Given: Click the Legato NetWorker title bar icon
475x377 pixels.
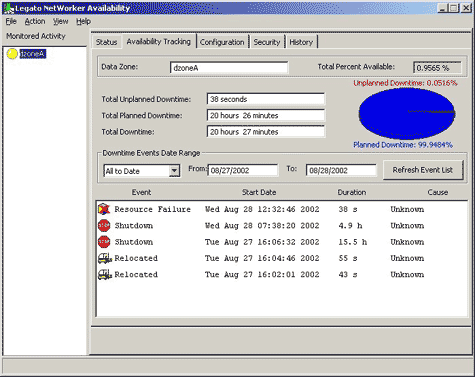Looking at the screenshot, I should click(x=8, y=8).
